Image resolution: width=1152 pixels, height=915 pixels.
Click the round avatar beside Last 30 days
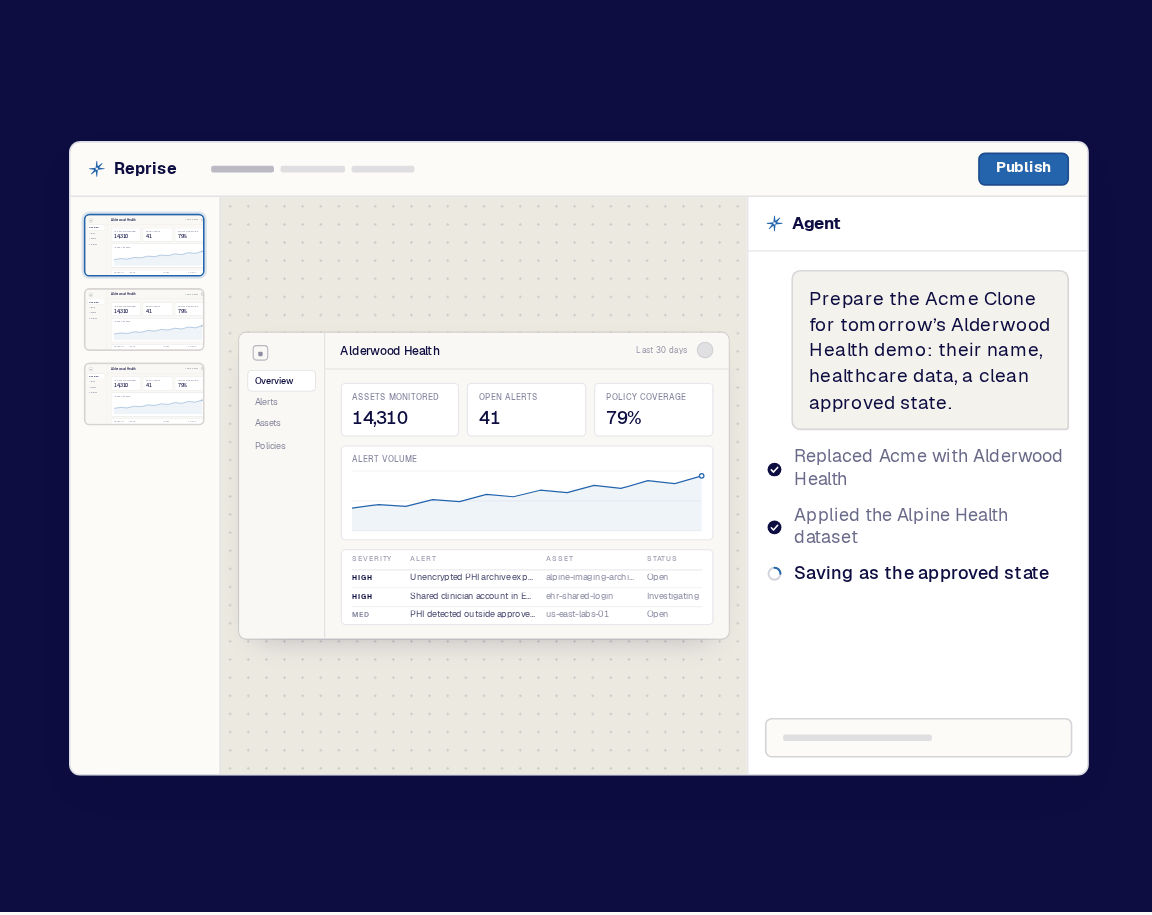705,350
